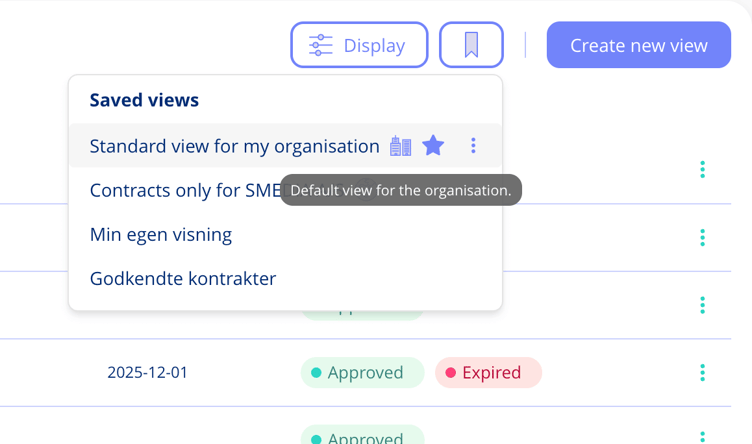Open kebab menu for 2025-12-01 row

(x=702, y=372)
